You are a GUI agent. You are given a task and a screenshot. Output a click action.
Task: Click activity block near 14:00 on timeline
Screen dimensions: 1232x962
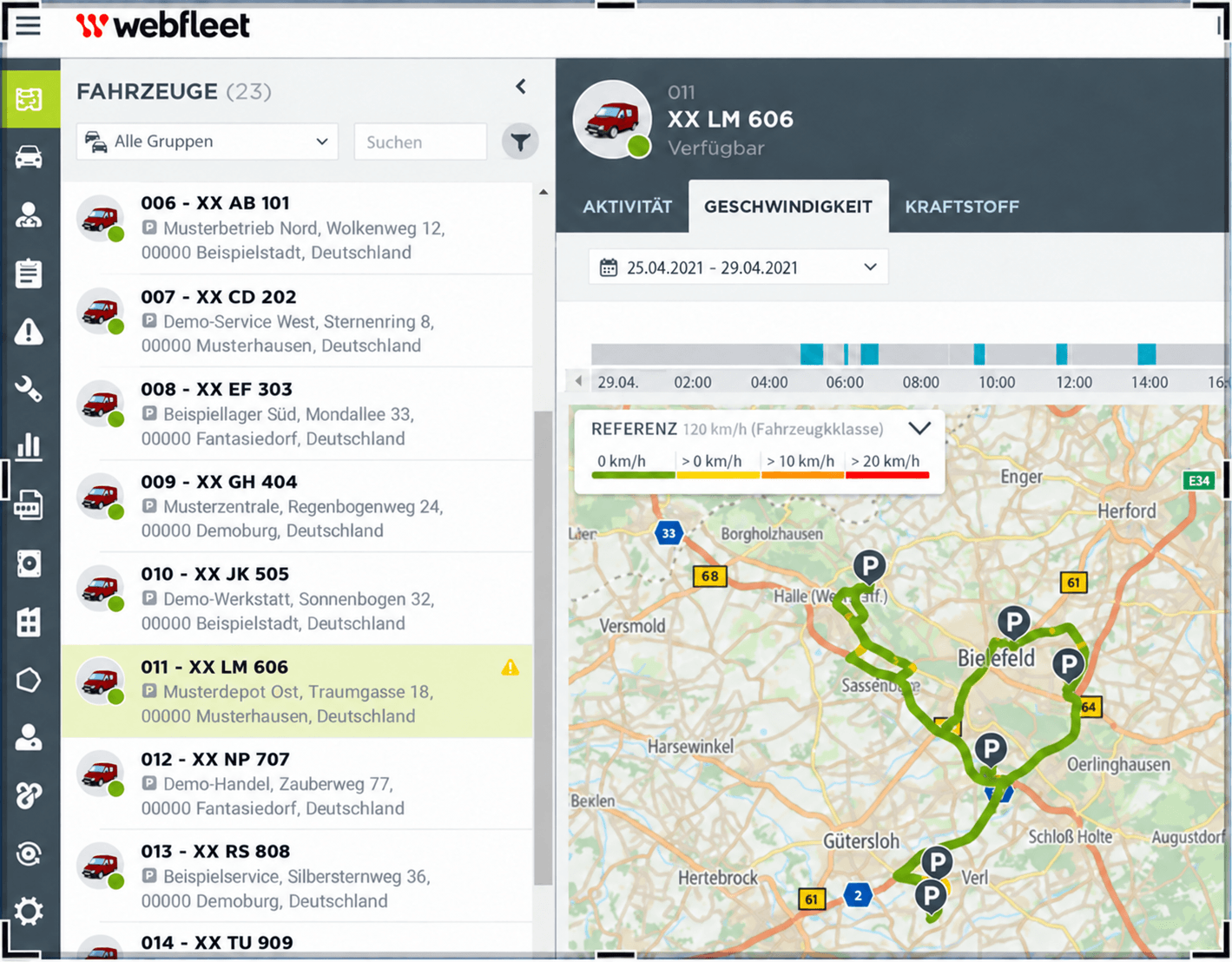tap(1147, 353)
